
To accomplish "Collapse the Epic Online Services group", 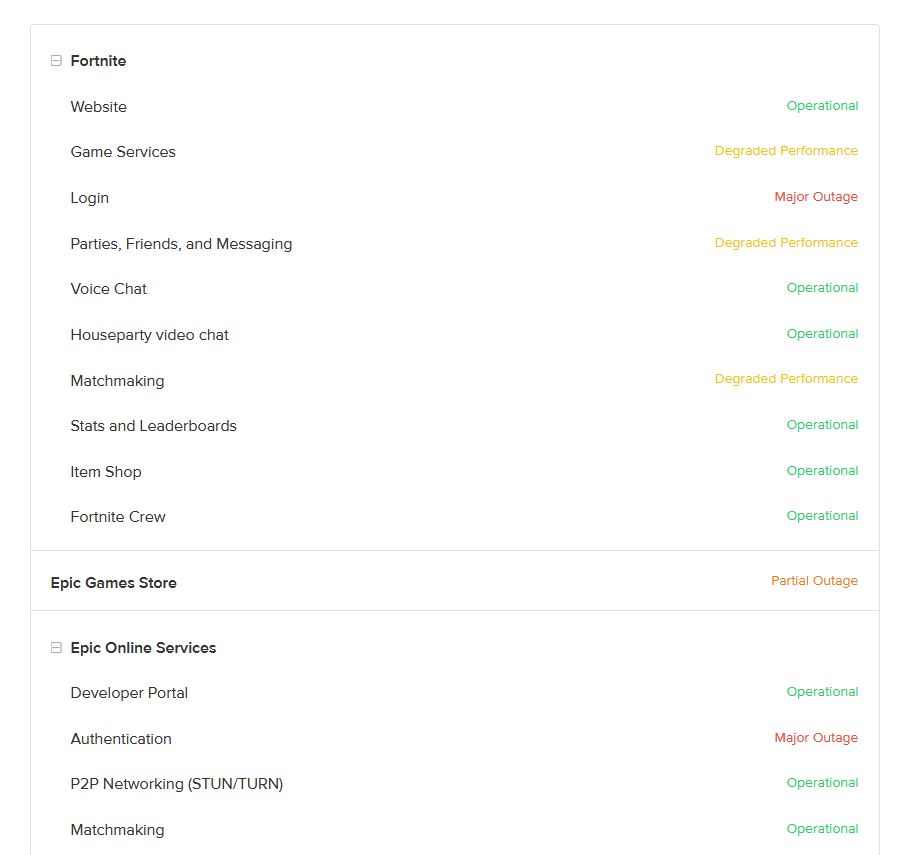I will [57, 648].
